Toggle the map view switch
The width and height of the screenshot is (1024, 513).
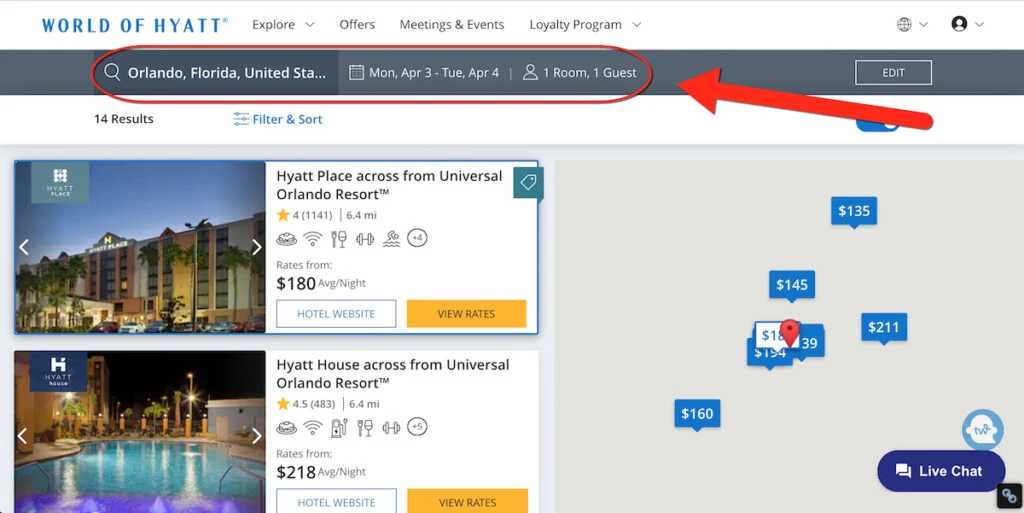(878, 123)
